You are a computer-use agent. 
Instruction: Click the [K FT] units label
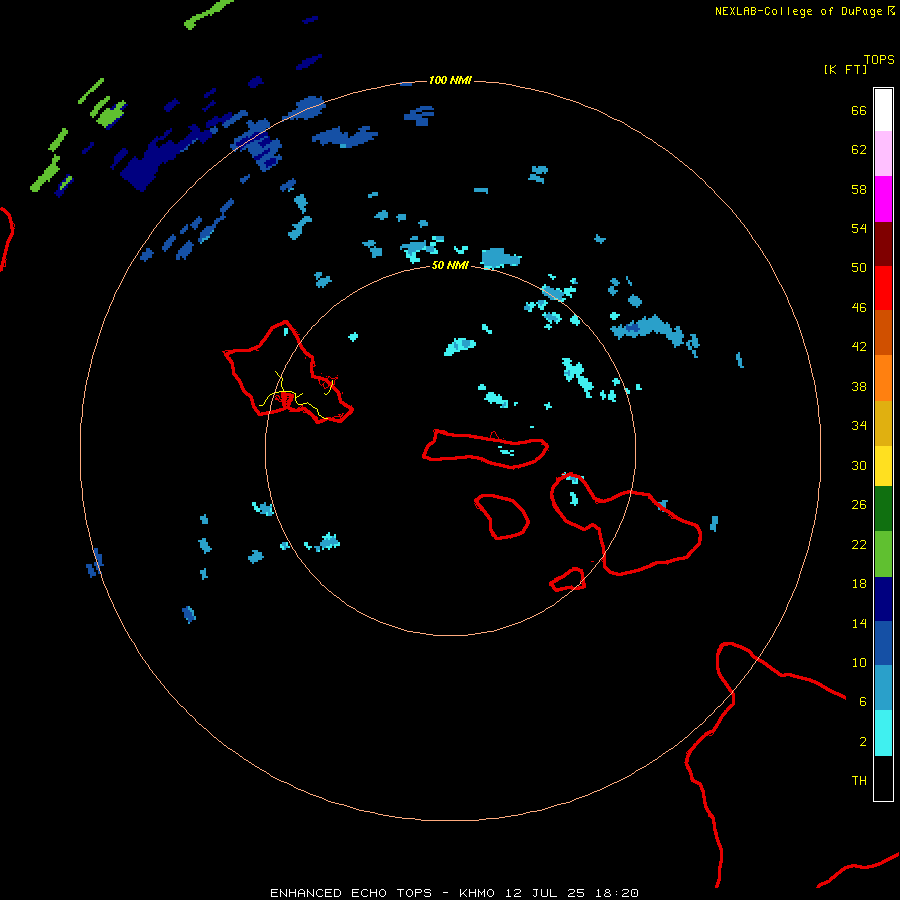(845, 69)
